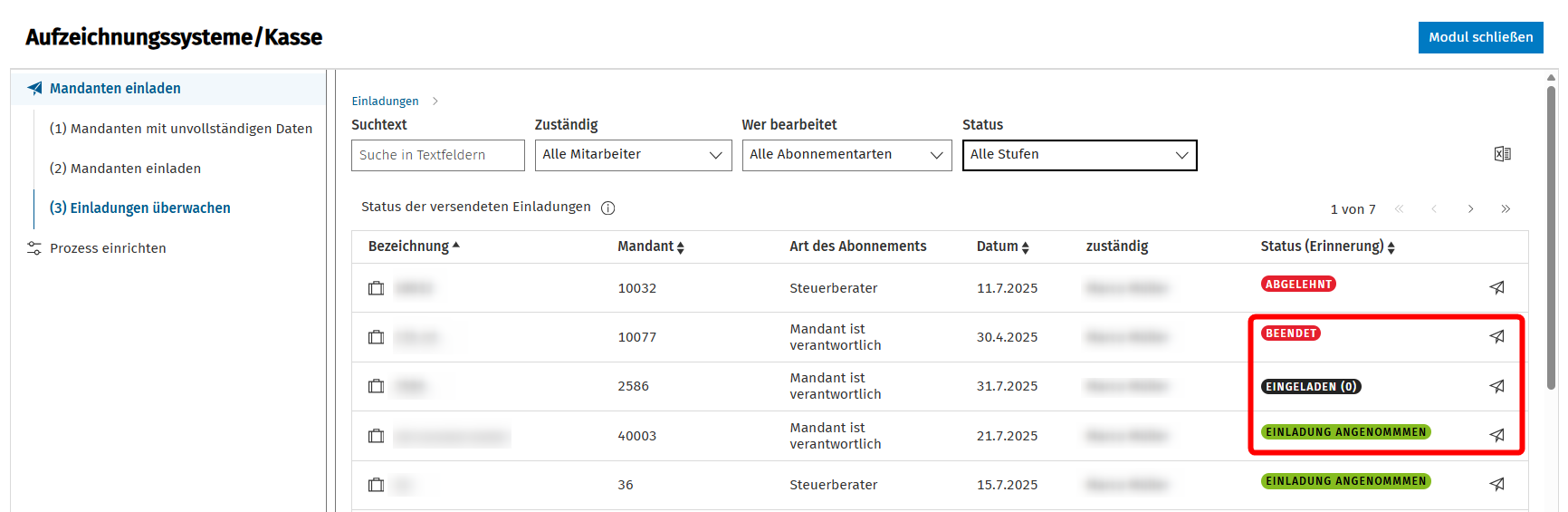Open the Status Alle Stufen dropdown
The image size is (1568, 512).
point(1079,155)
